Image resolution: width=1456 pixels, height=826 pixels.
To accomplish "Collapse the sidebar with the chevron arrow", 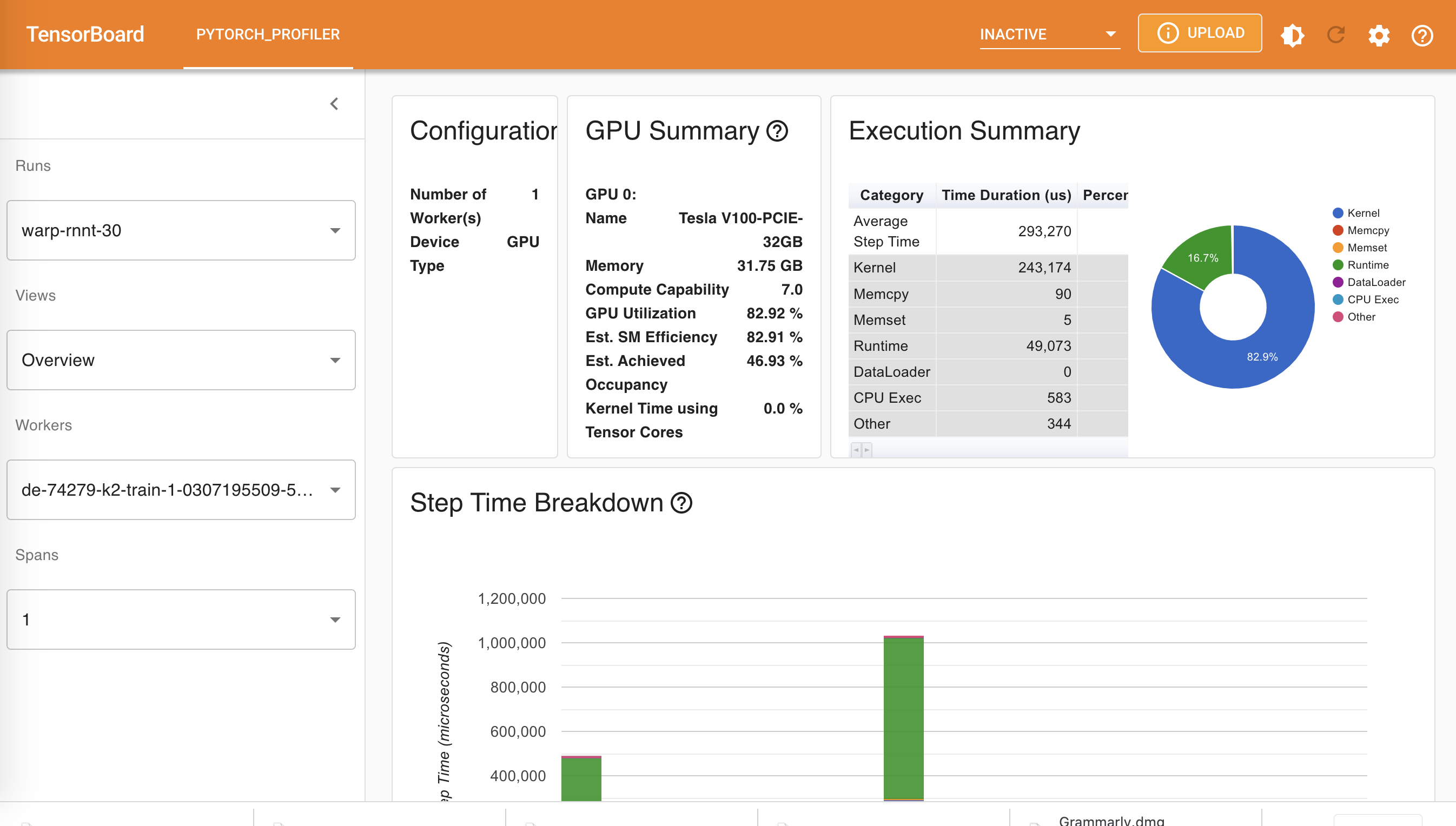I will 334,104.
